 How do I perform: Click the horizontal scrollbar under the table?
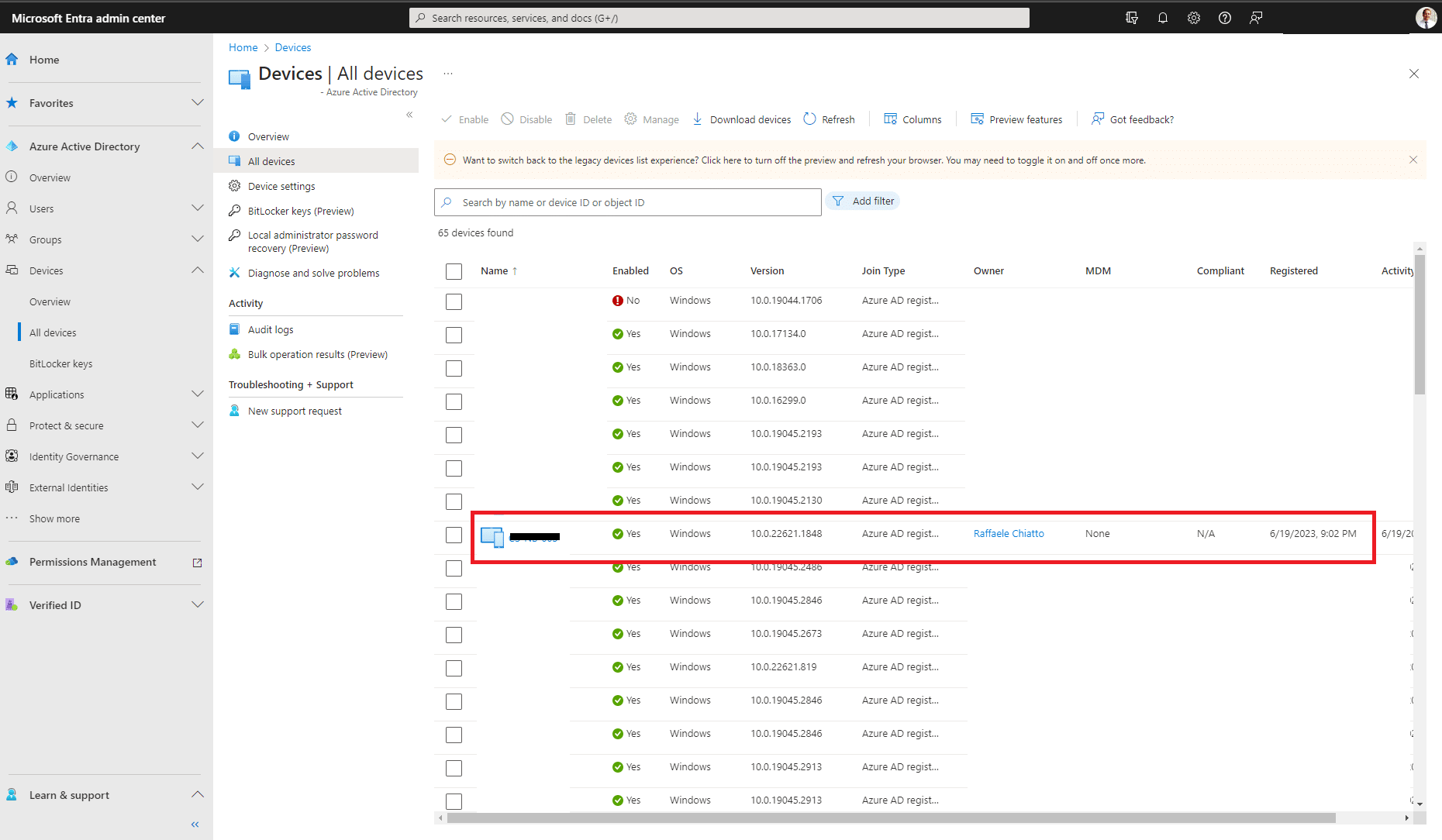click(x=891, y=818)
